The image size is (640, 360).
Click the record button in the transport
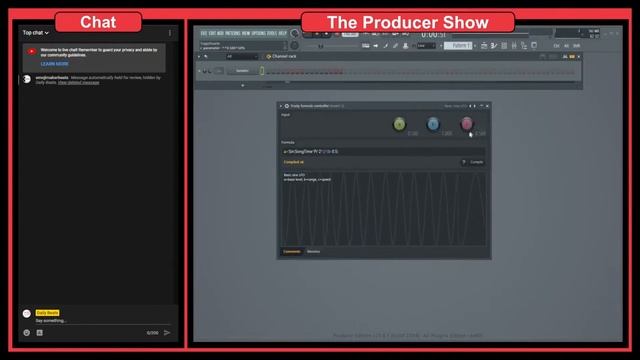point(337,33)
